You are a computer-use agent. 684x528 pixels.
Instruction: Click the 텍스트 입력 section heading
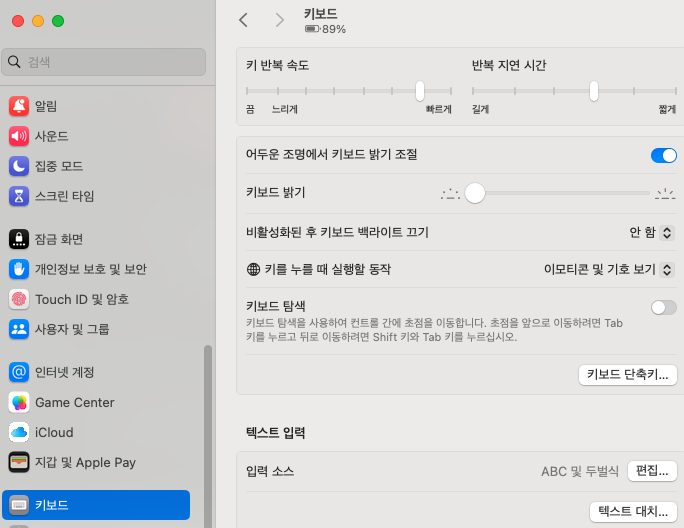[275, 433]
